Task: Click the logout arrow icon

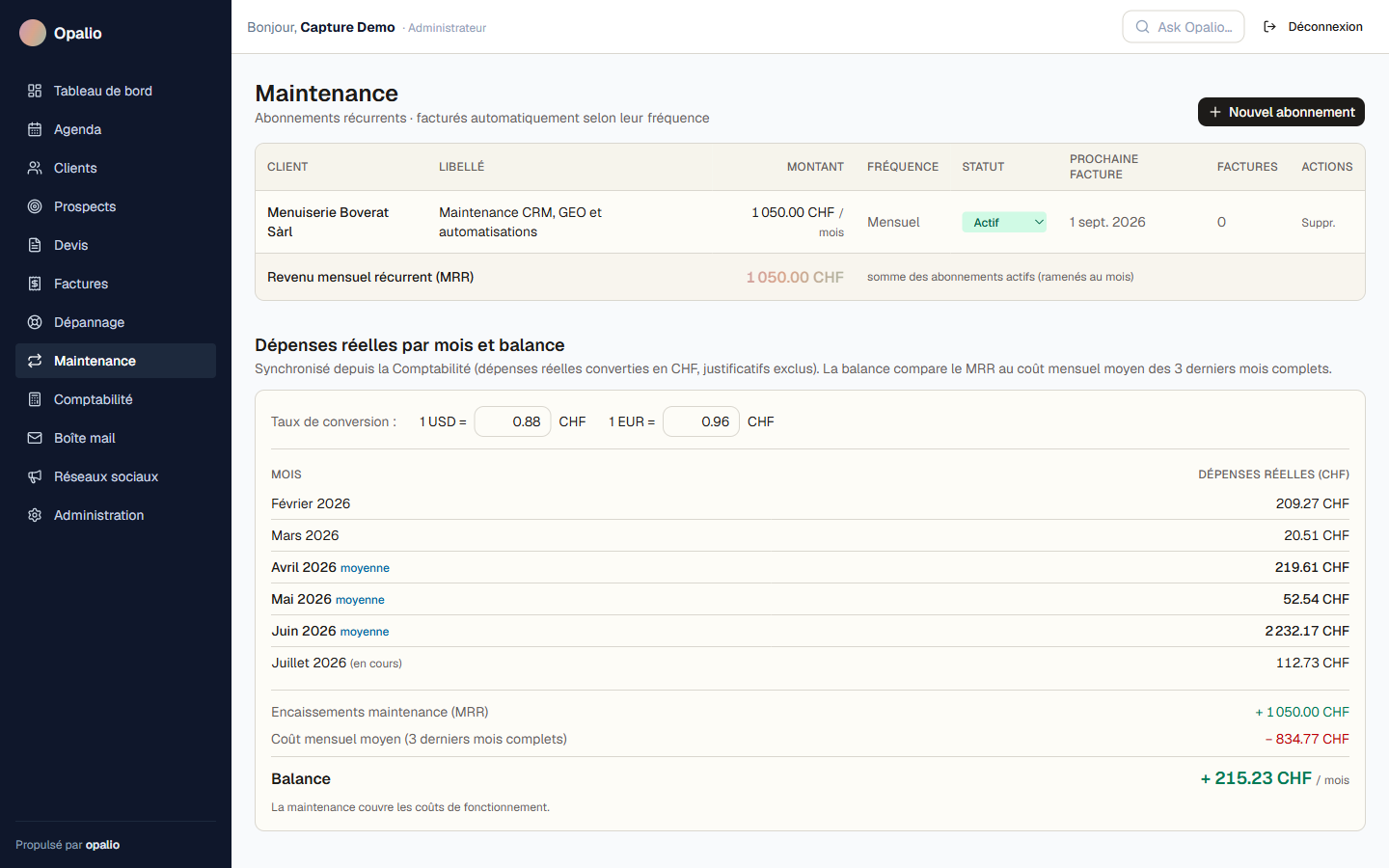Action: (x=1269, y=27)
